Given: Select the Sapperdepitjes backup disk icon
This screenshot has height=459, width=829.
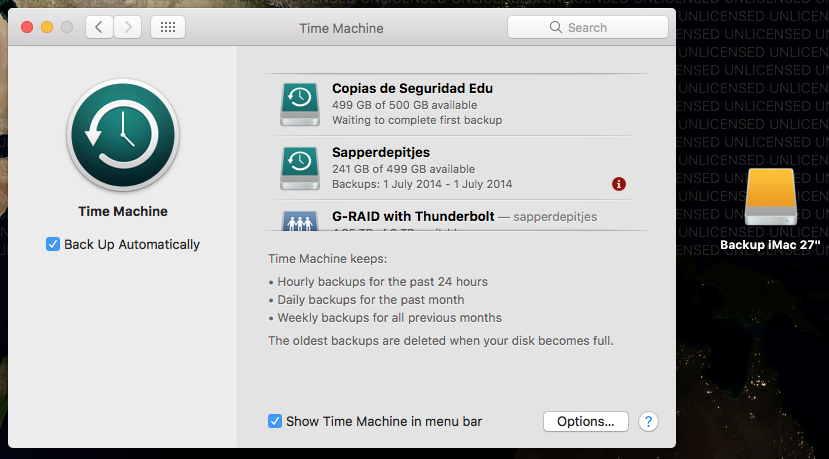Looking at the screenshot, I should pyautogui.click(x=300, y=168).
